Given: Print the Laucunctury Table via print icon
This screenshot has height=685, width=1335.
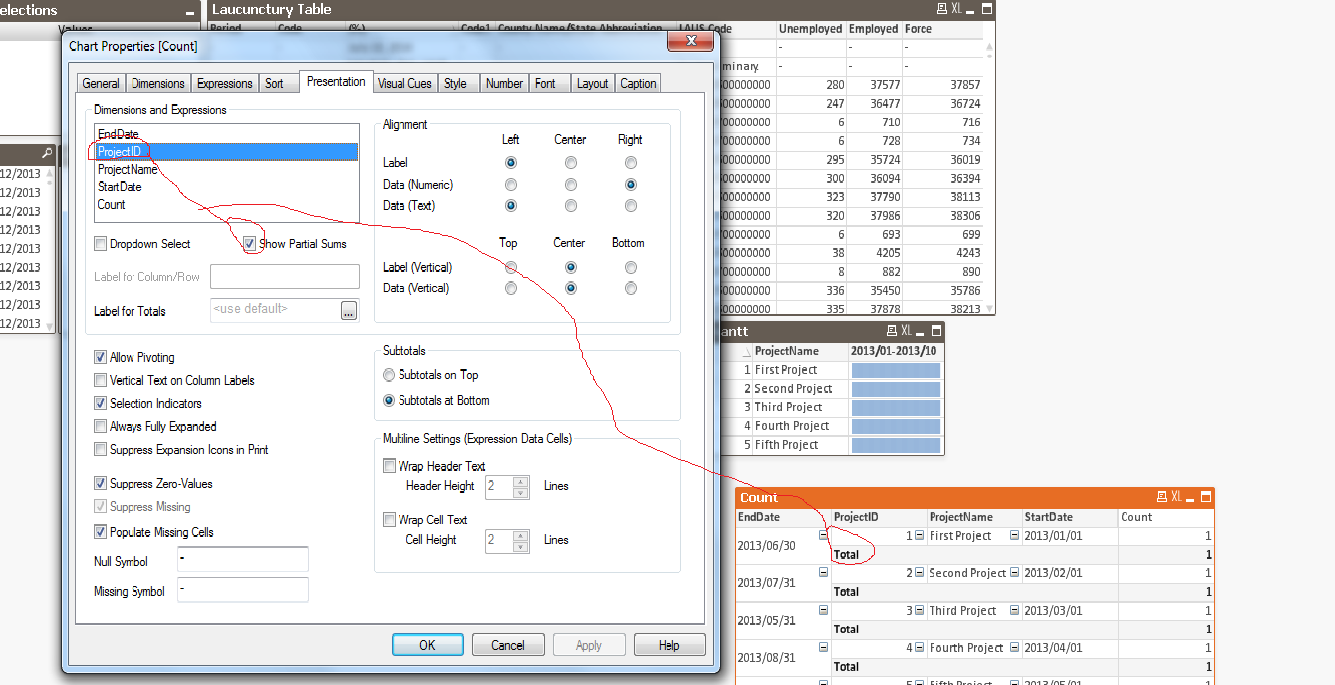Looking at the screenshot, I should tap(942, 9).
